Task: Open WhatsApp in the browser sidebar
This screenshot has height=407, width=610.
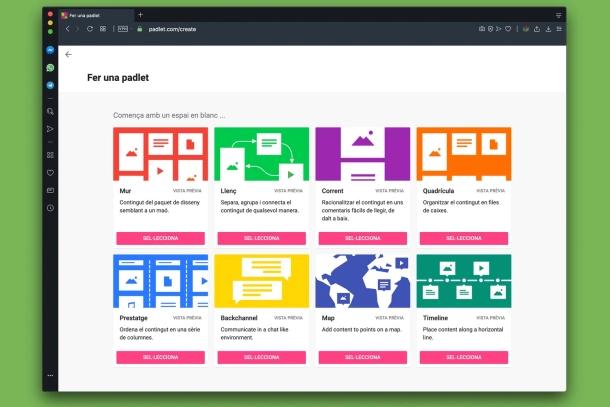Action: point(50,68)
